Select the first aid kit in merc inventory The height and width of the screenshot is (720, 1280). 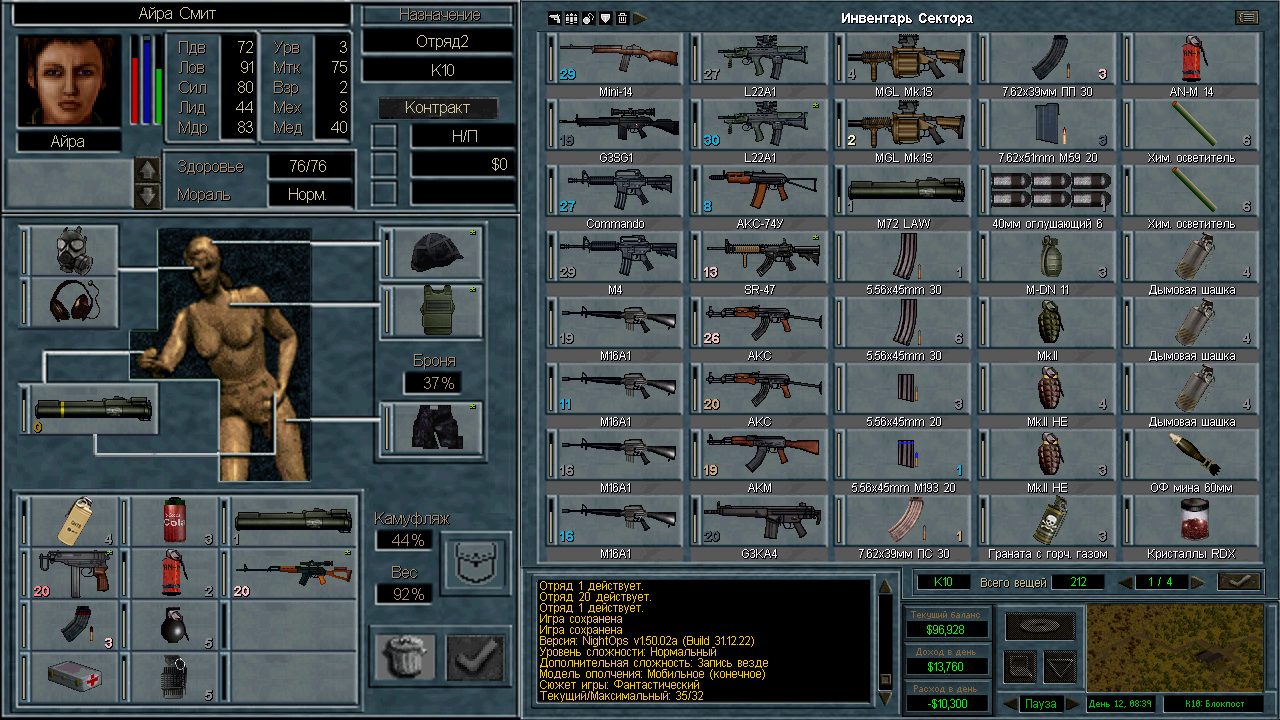[74, 678]
